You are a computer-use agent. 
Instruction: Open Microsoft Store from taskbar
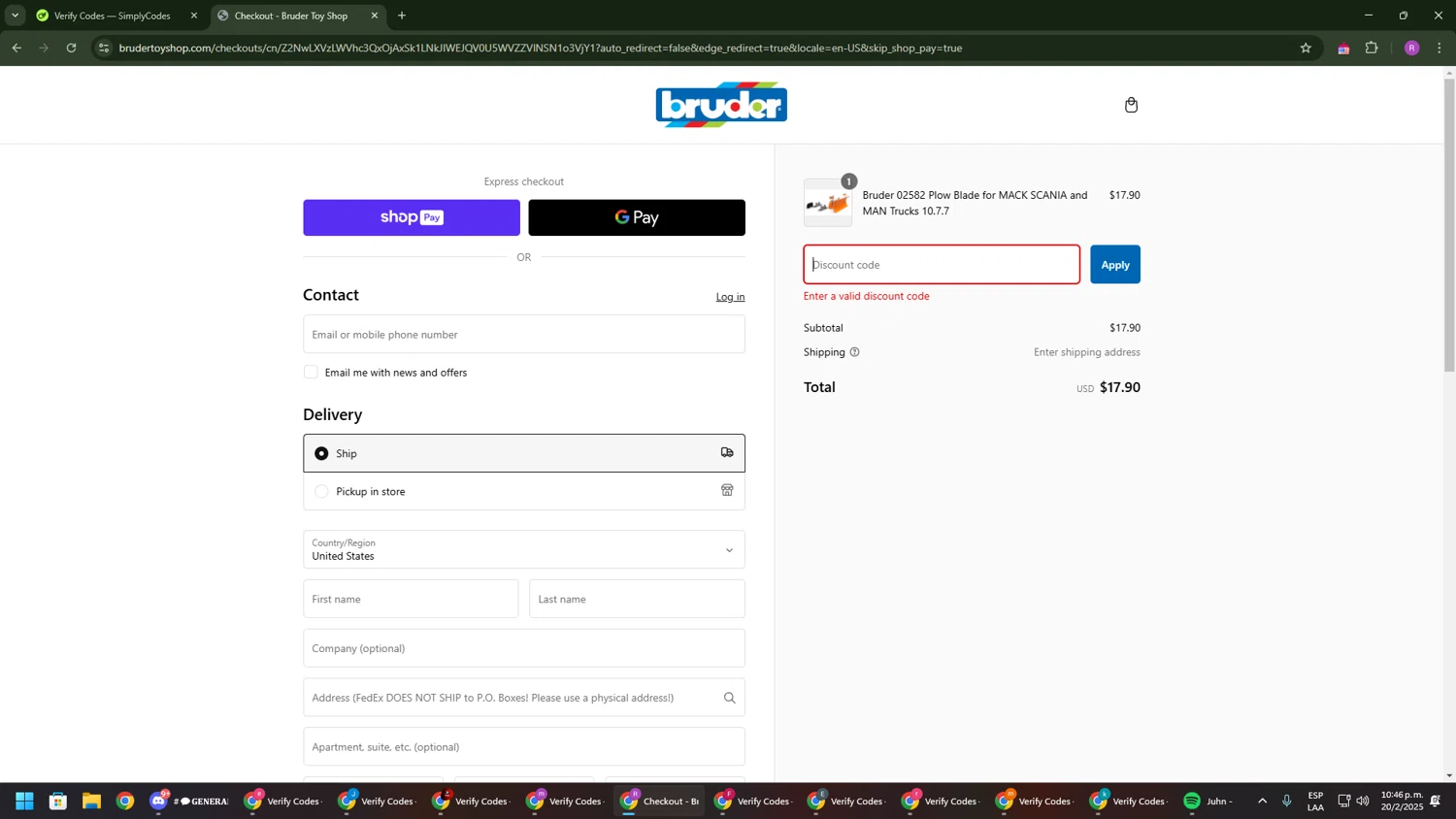click(58, 801)
